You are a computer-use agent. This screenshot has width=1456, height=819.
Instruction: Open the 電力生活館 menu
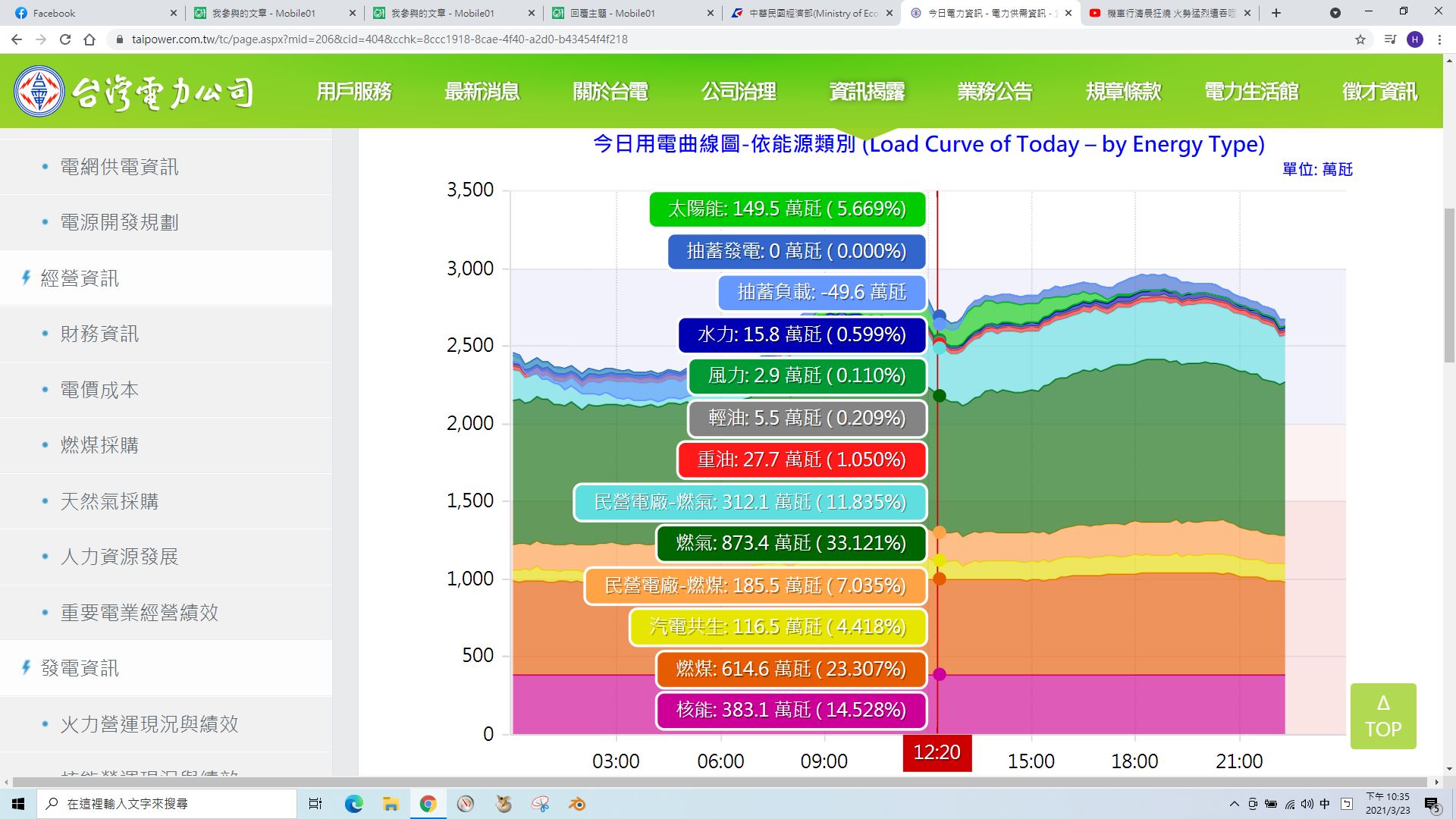coord(1251,92)
